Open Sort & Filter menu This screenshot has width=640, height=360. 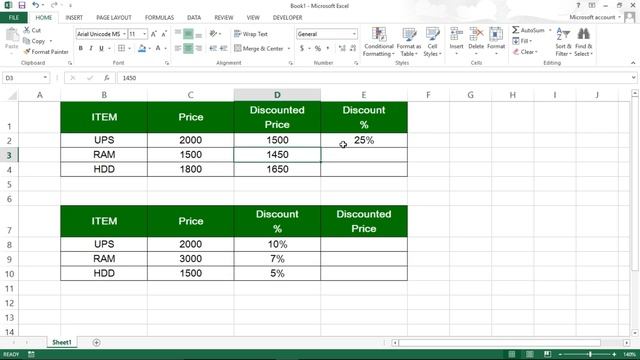(x=563, y=42)
